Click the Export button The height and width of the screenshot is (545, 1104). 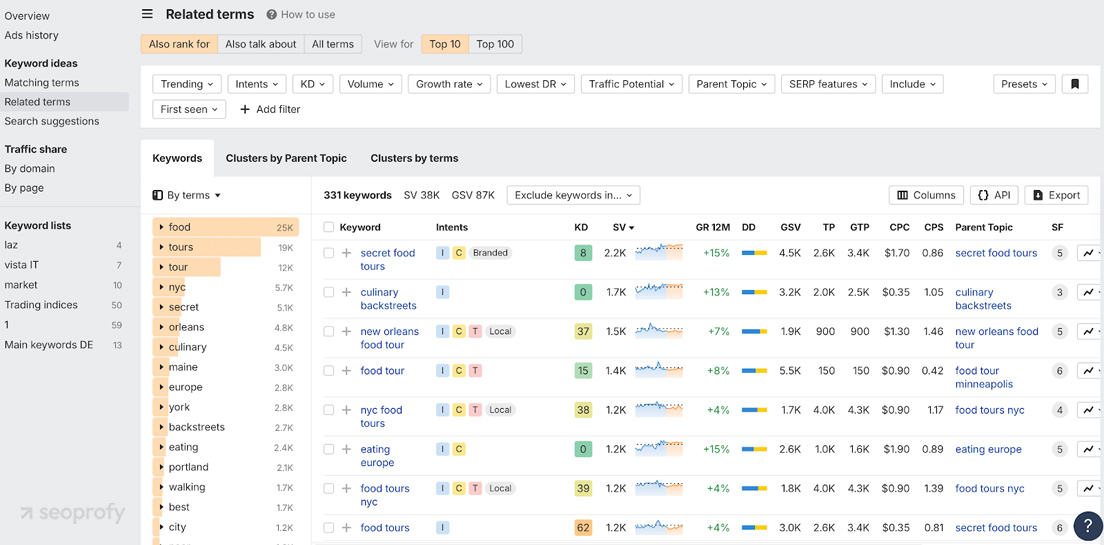pos(1056,195)
